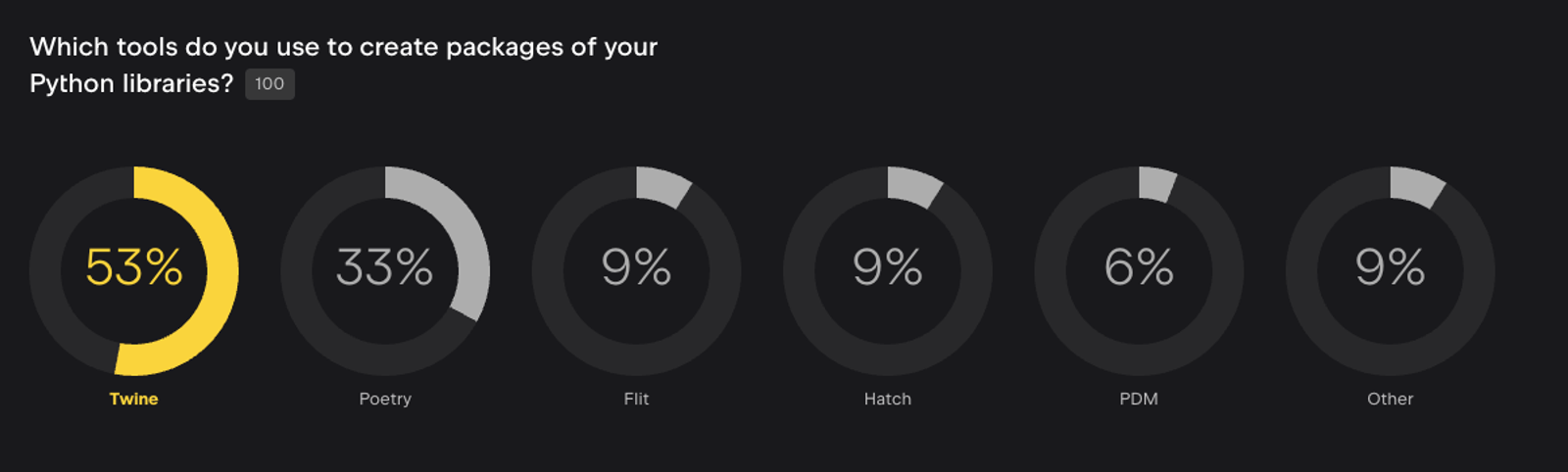Select the Poetry label
Viewport: 1568px width, 472px height.
[x=385, y=399]
